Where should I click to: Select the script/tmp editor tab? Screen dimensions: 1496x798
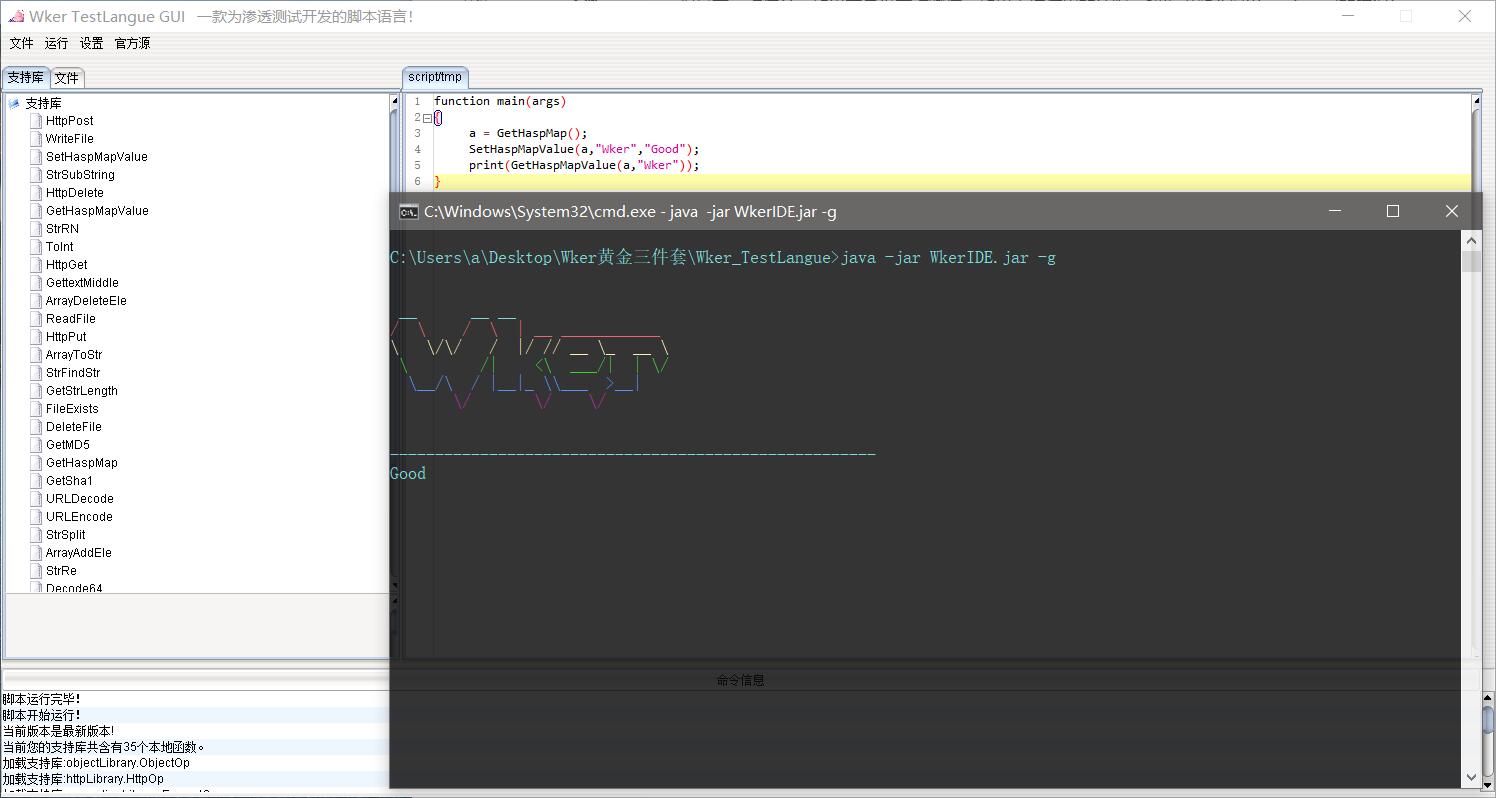(x=435, y=77)
